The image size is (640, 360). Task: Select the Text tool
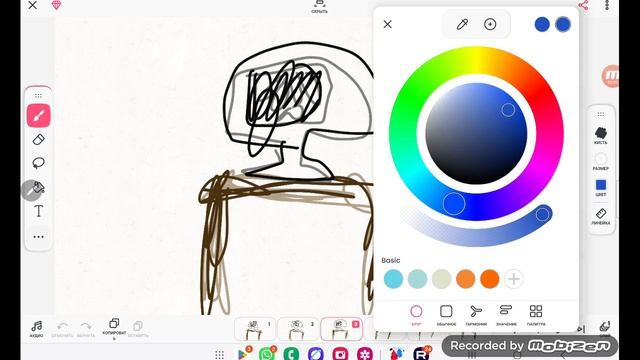click(38, 211)
